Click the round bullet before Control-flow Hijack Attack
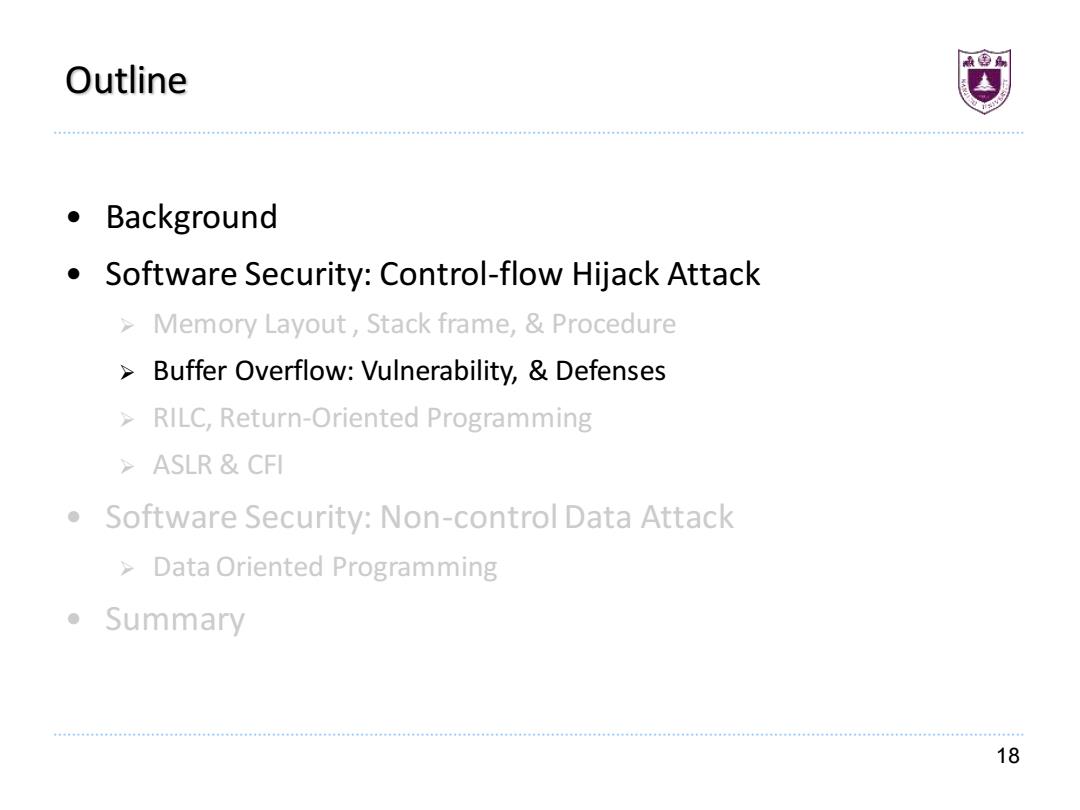 click(x=74, y=275)
